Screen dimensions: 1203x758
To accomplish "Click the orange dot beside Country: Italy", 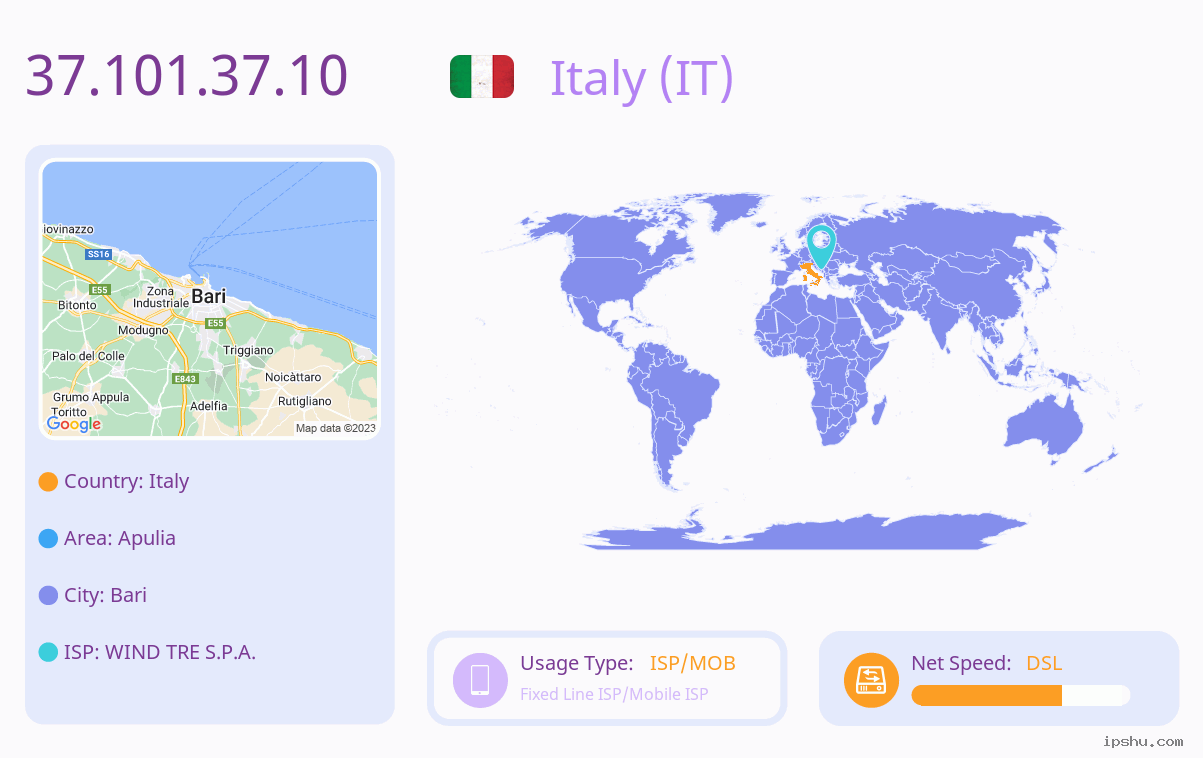I will (x=48, y=481).
